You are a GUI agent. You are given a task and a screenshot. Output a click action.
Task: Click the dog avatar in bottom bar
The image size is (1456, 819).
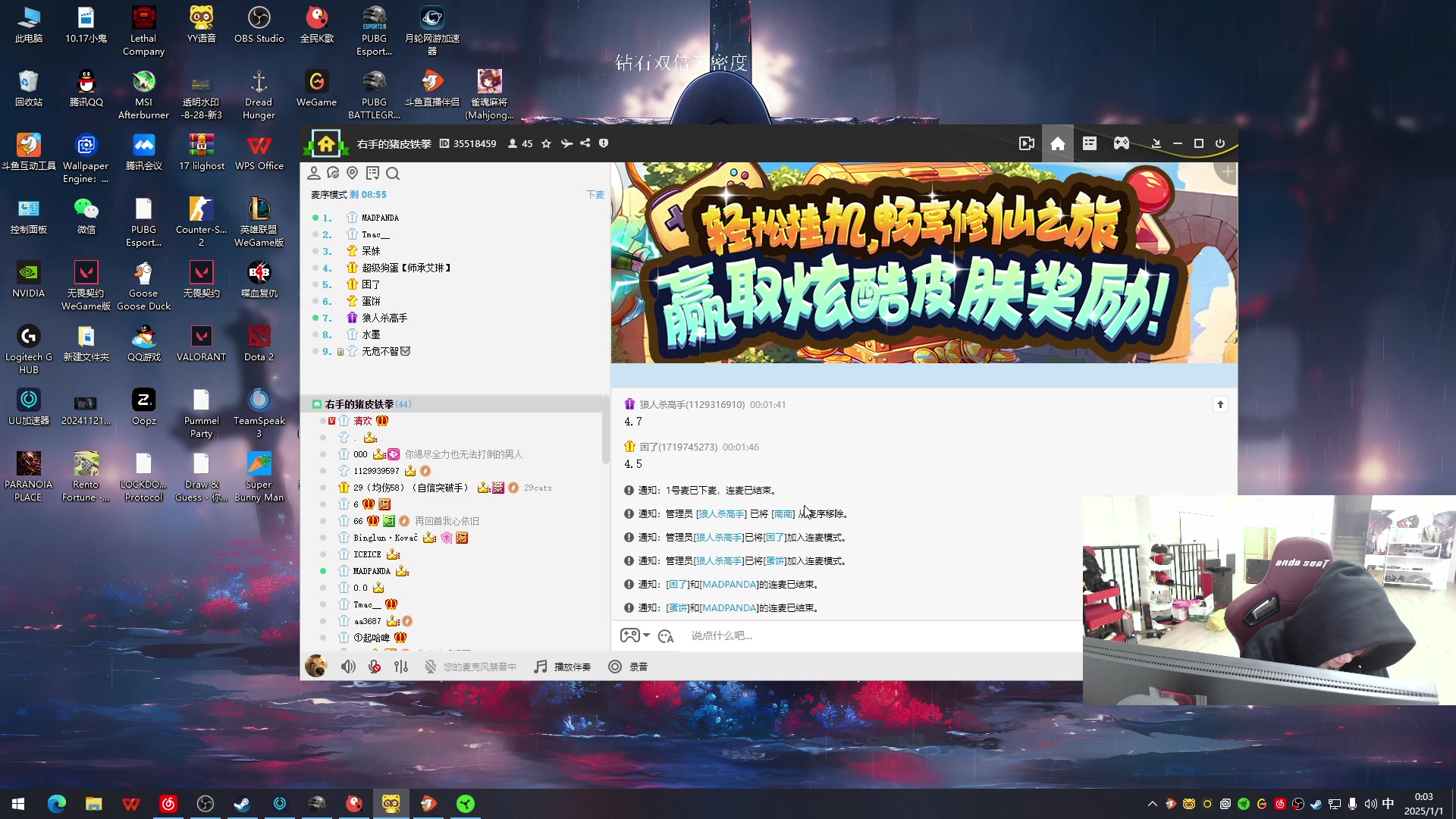(316, 666)
